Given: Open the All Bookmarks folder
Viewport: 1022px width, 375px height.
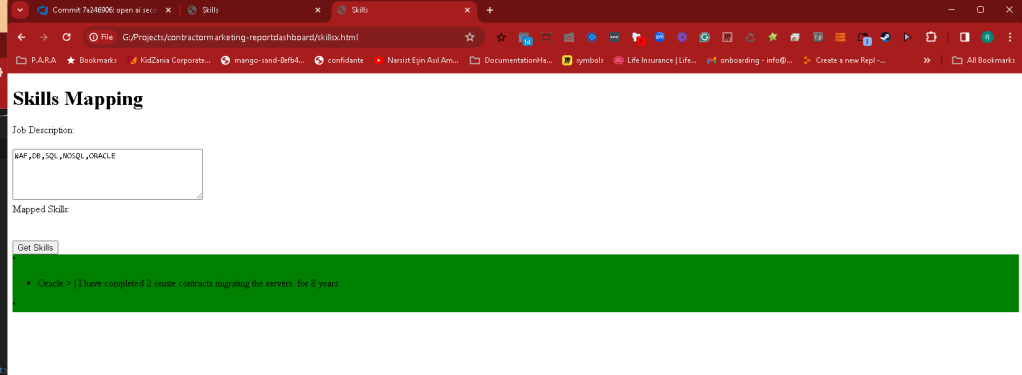Looking at the screenshot, I should point(984,60).
